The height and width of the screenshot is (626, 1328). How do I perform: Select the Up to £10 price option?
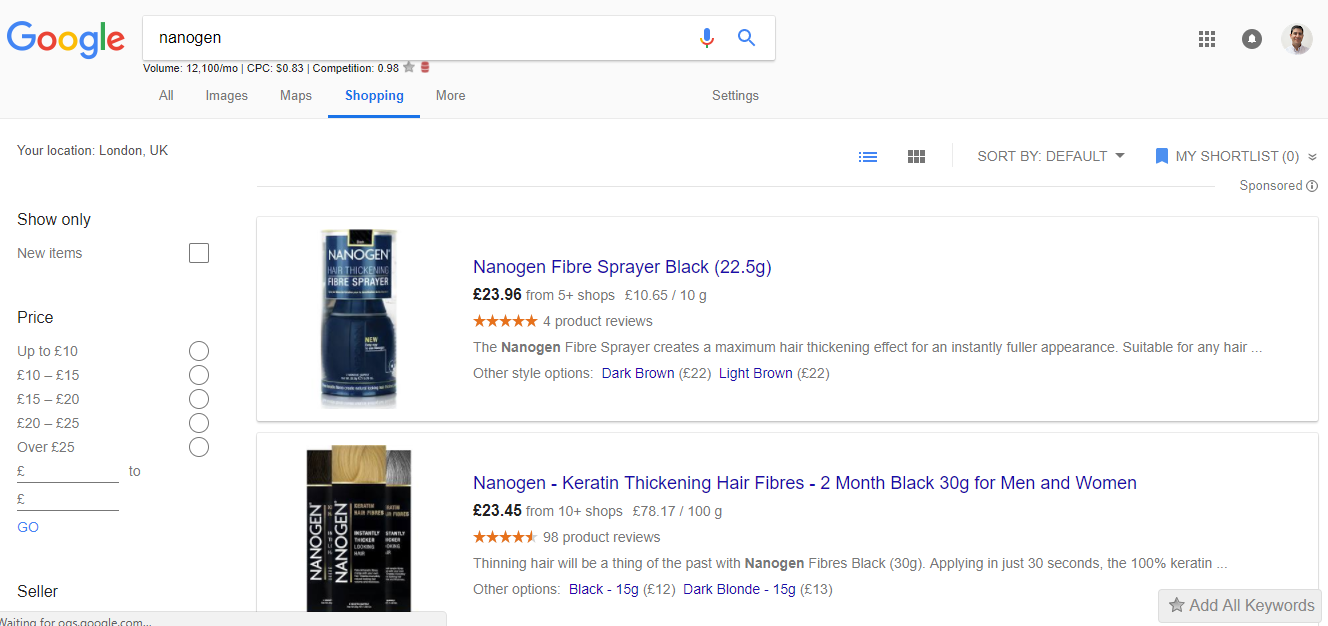pyautogui.click(x=199, y=351)
